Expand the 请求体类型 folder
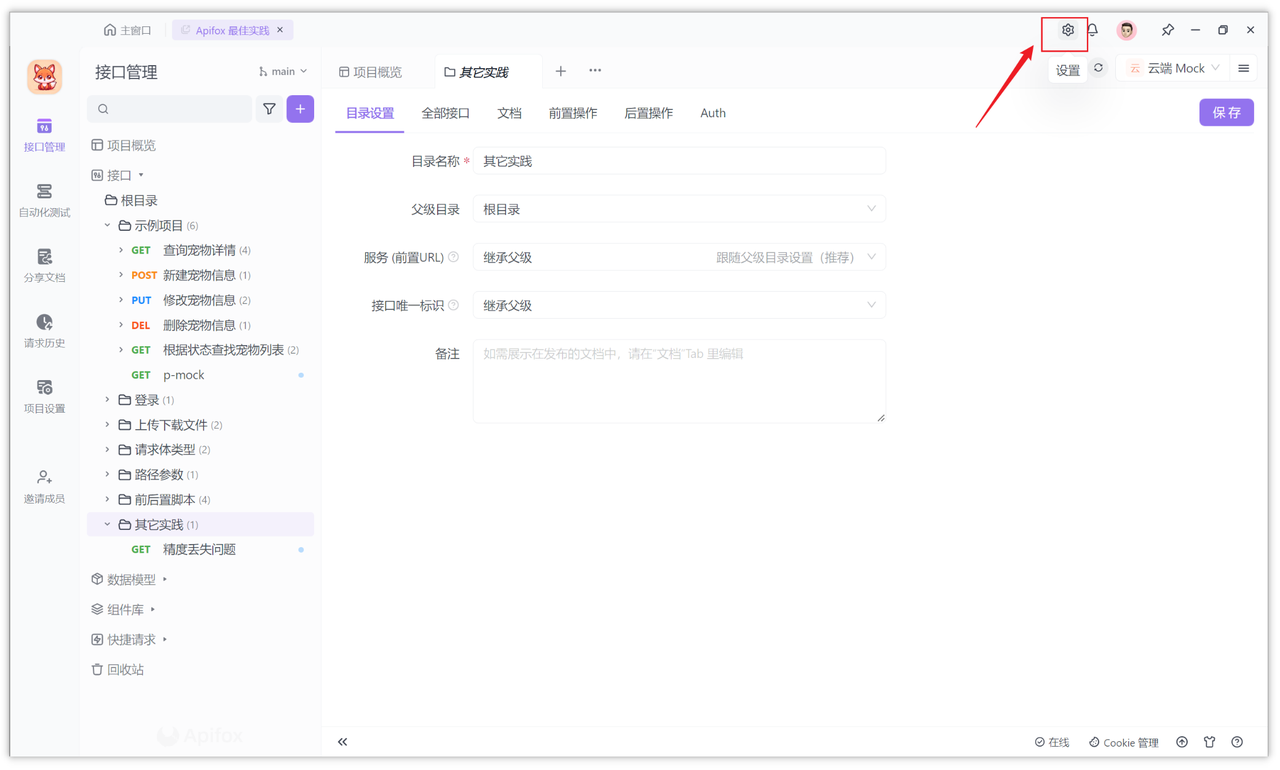This screenshot has height=770, width=1280. tap(107, 449)
